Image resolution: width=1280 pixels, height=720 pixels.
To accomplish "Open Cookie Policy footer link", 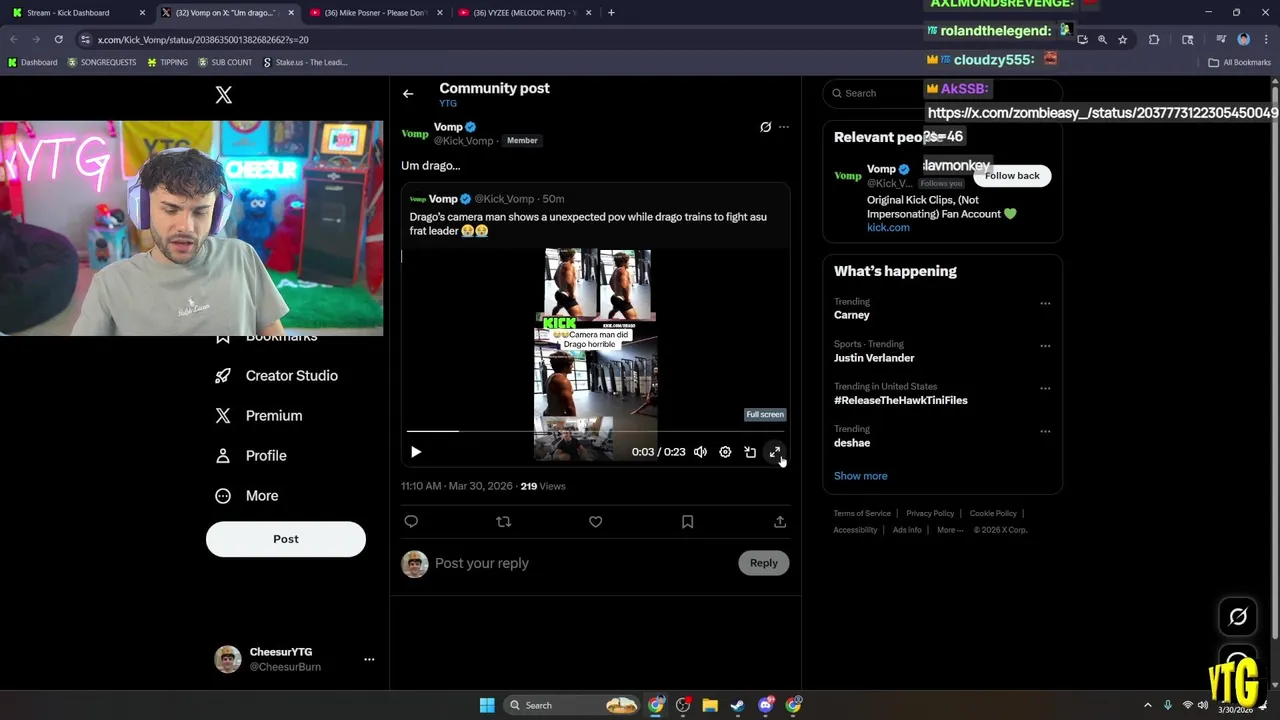I will point(993,514).
